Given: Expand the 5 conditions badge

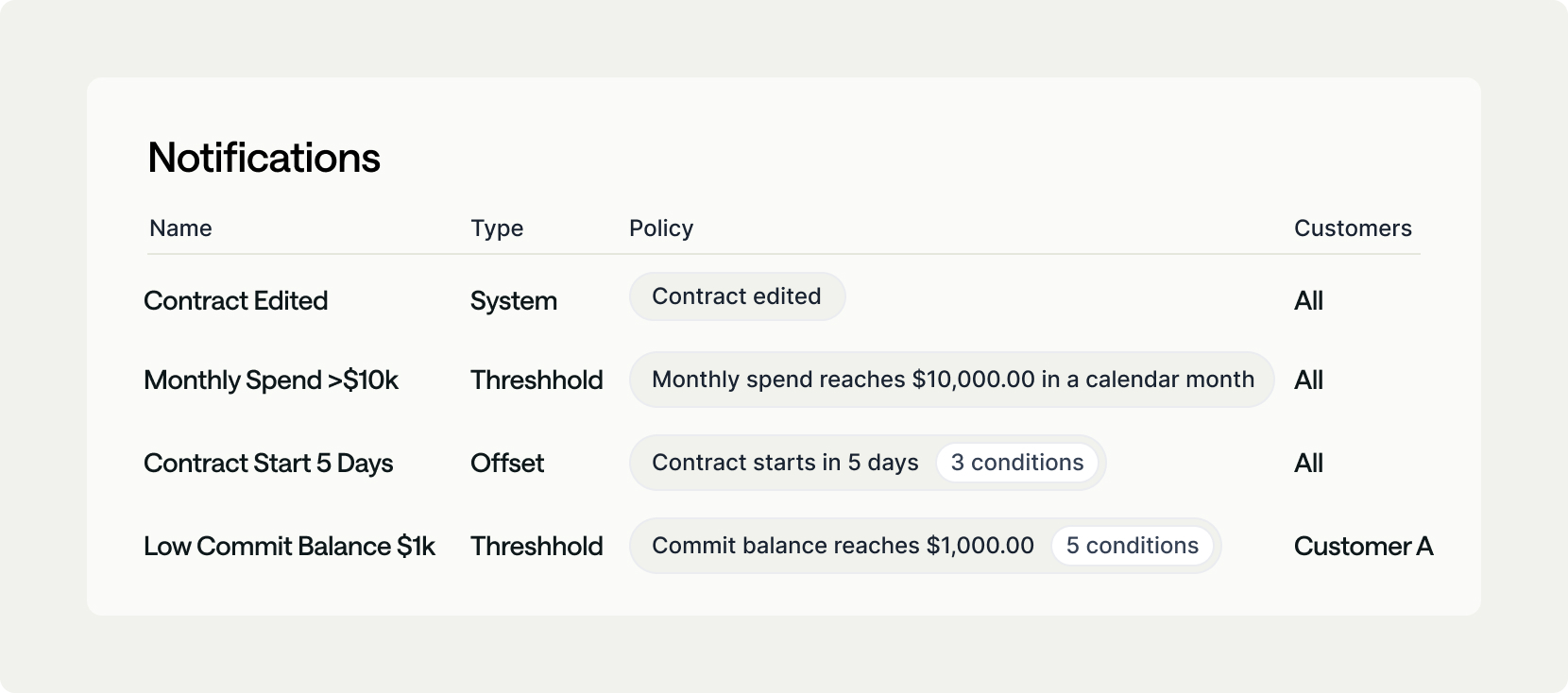Looking at the screenshot, I should coord(1132,546).
